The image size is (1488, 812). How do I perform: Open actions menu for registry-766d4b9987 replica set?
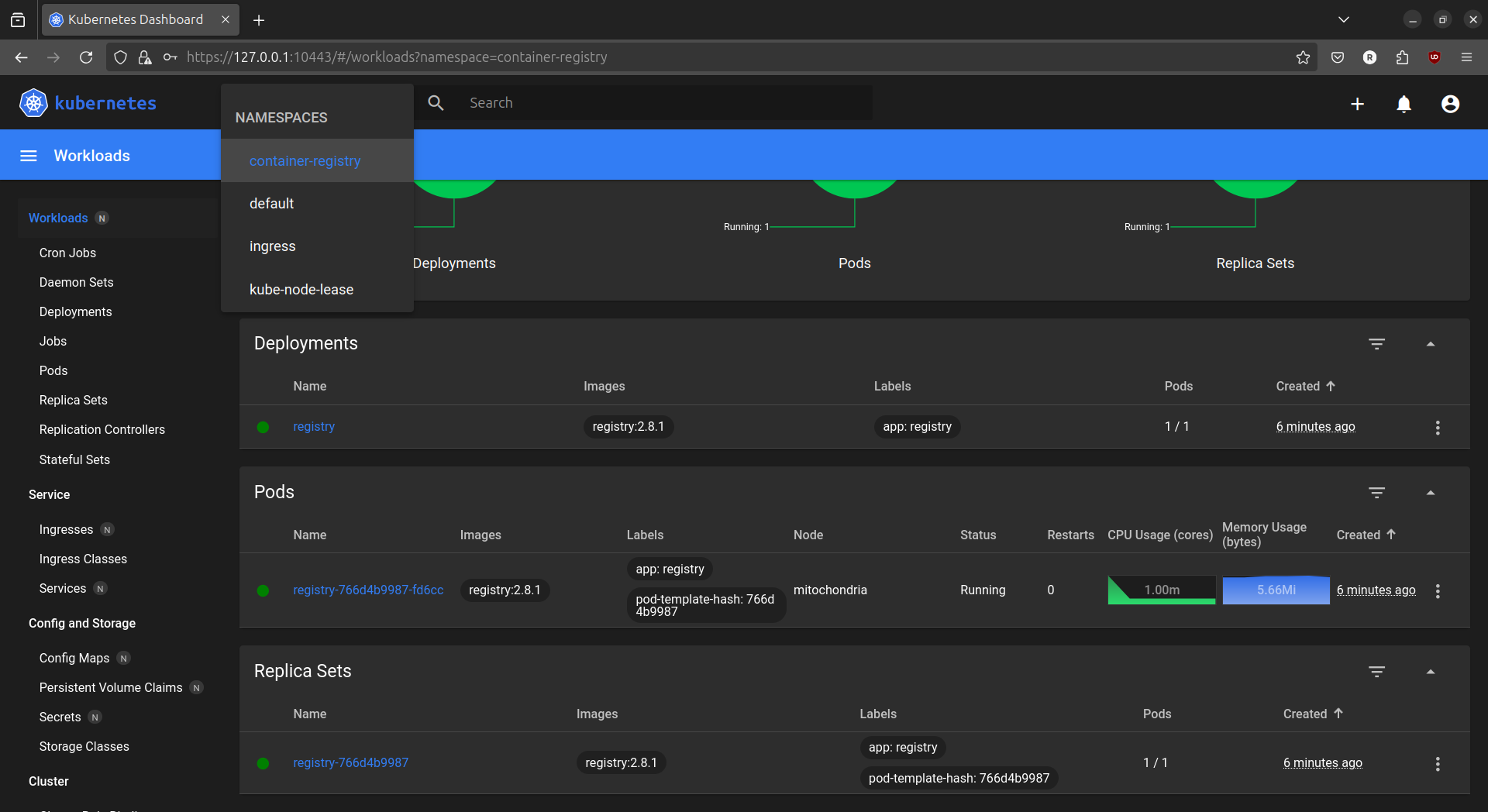click(x=1438, y=764)
